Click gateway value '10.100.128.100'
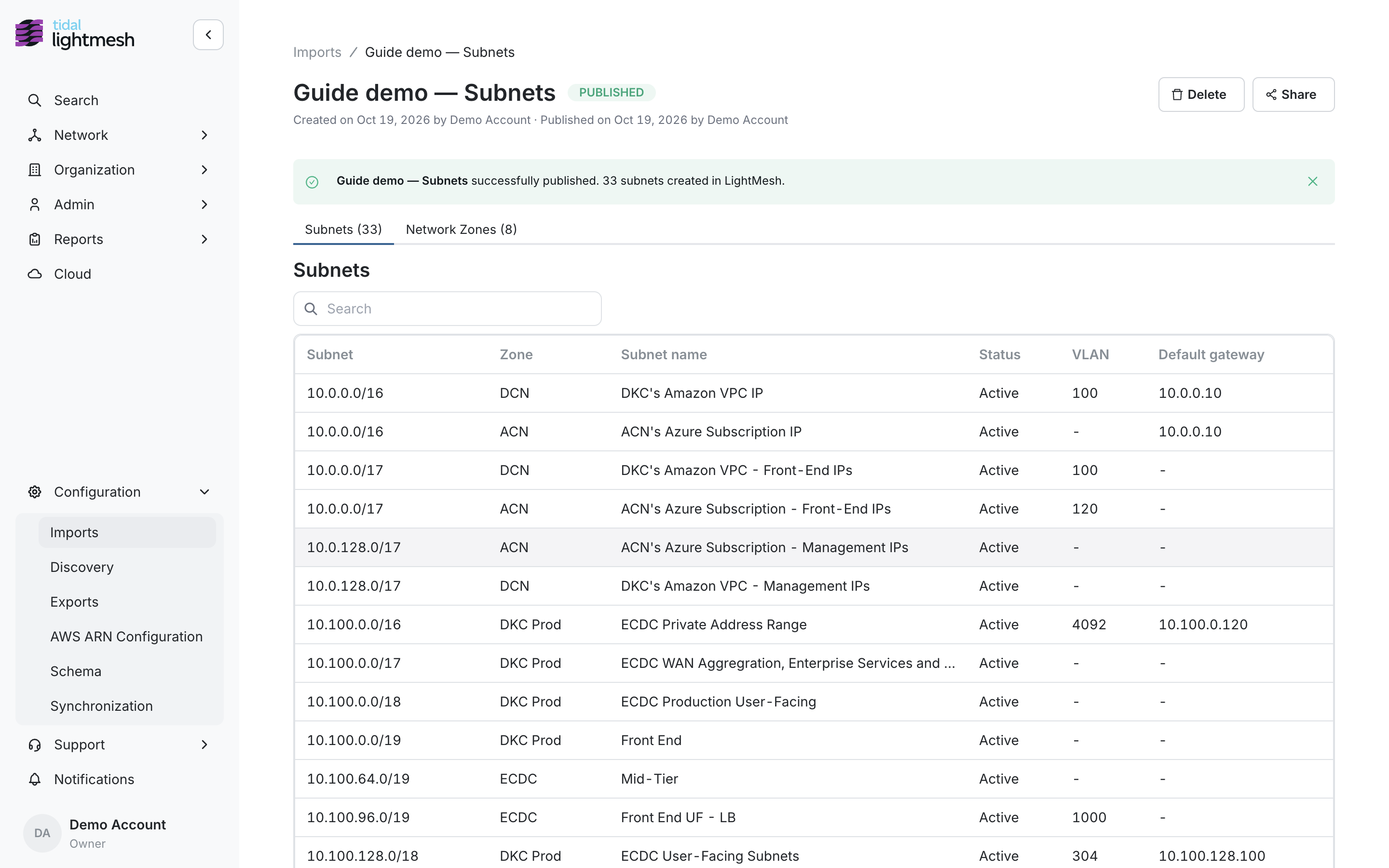This screenshot has height=868, width=1389. point(1212,856)
